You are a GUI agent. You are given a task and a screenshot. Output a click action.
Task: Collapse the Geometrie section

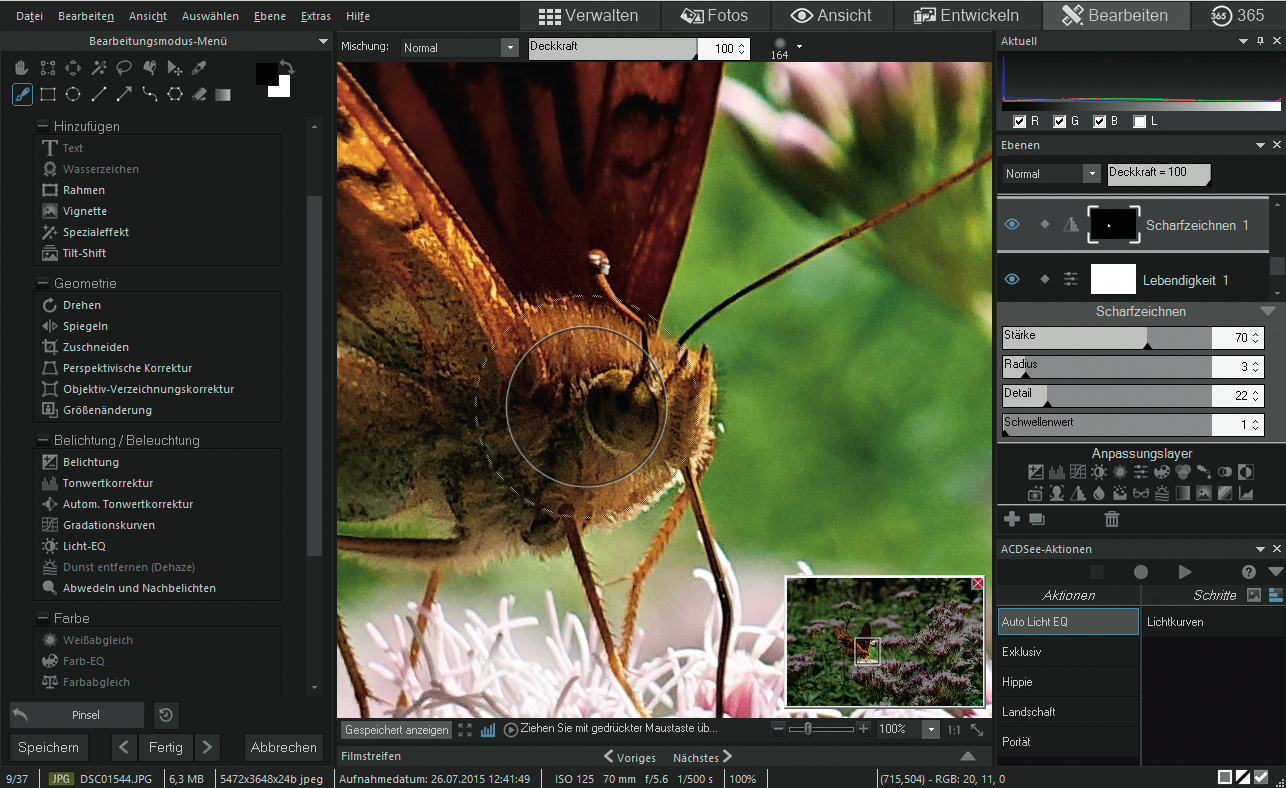click(x=44, y=284)
